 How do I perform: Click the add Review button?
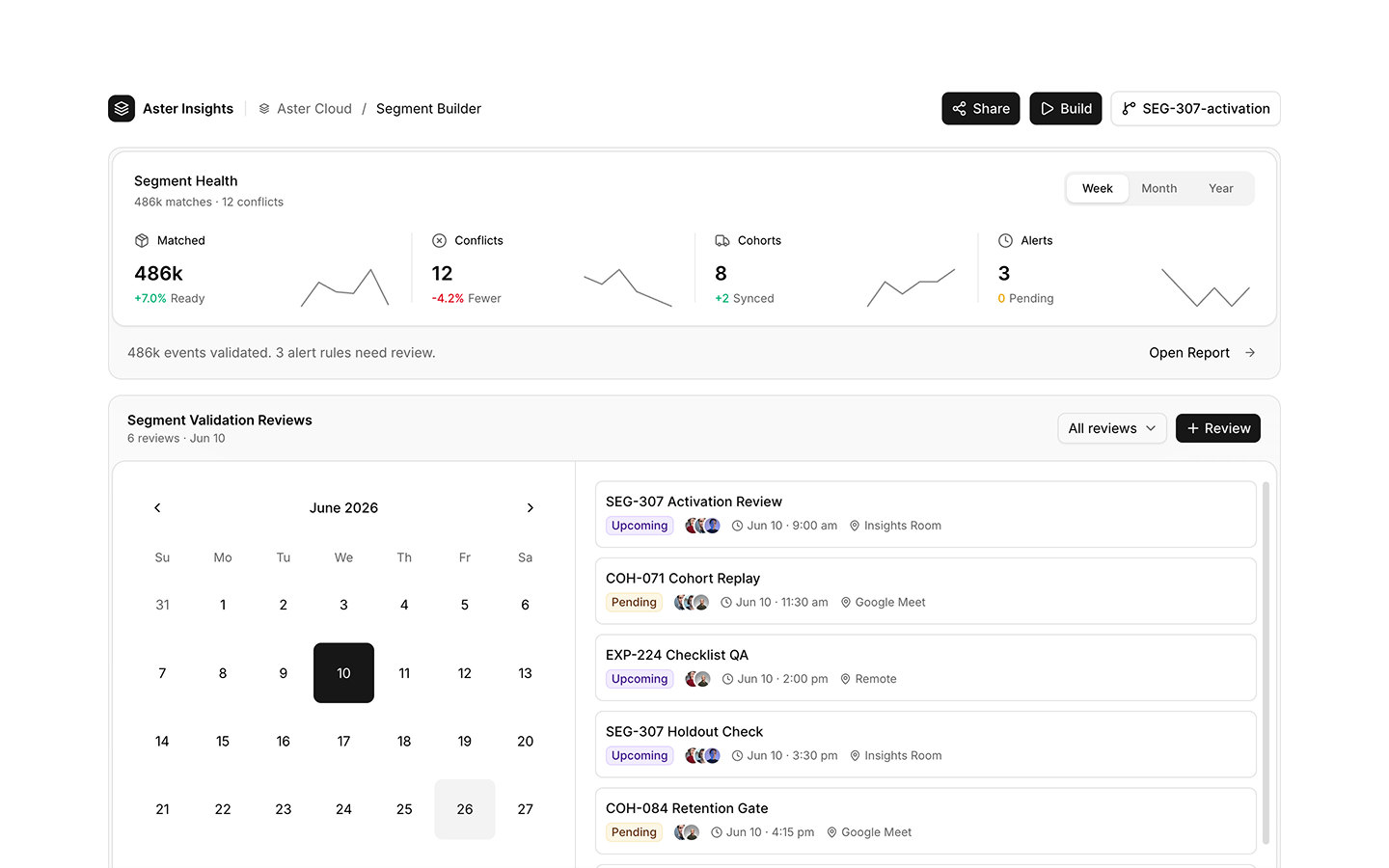[1218, 428]
